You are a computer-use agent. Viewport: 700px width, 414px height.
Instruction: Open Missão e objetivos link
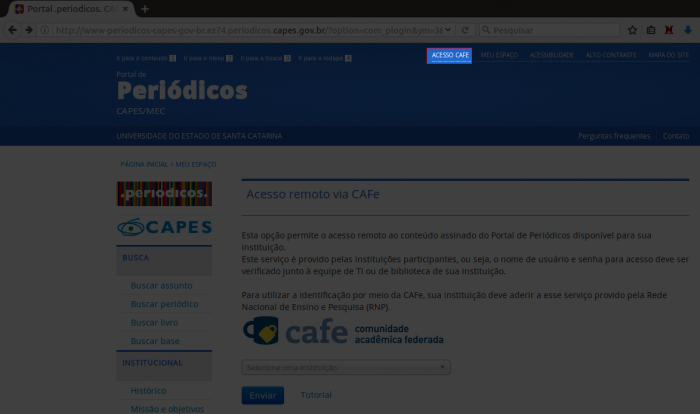[x=167, y=409]
